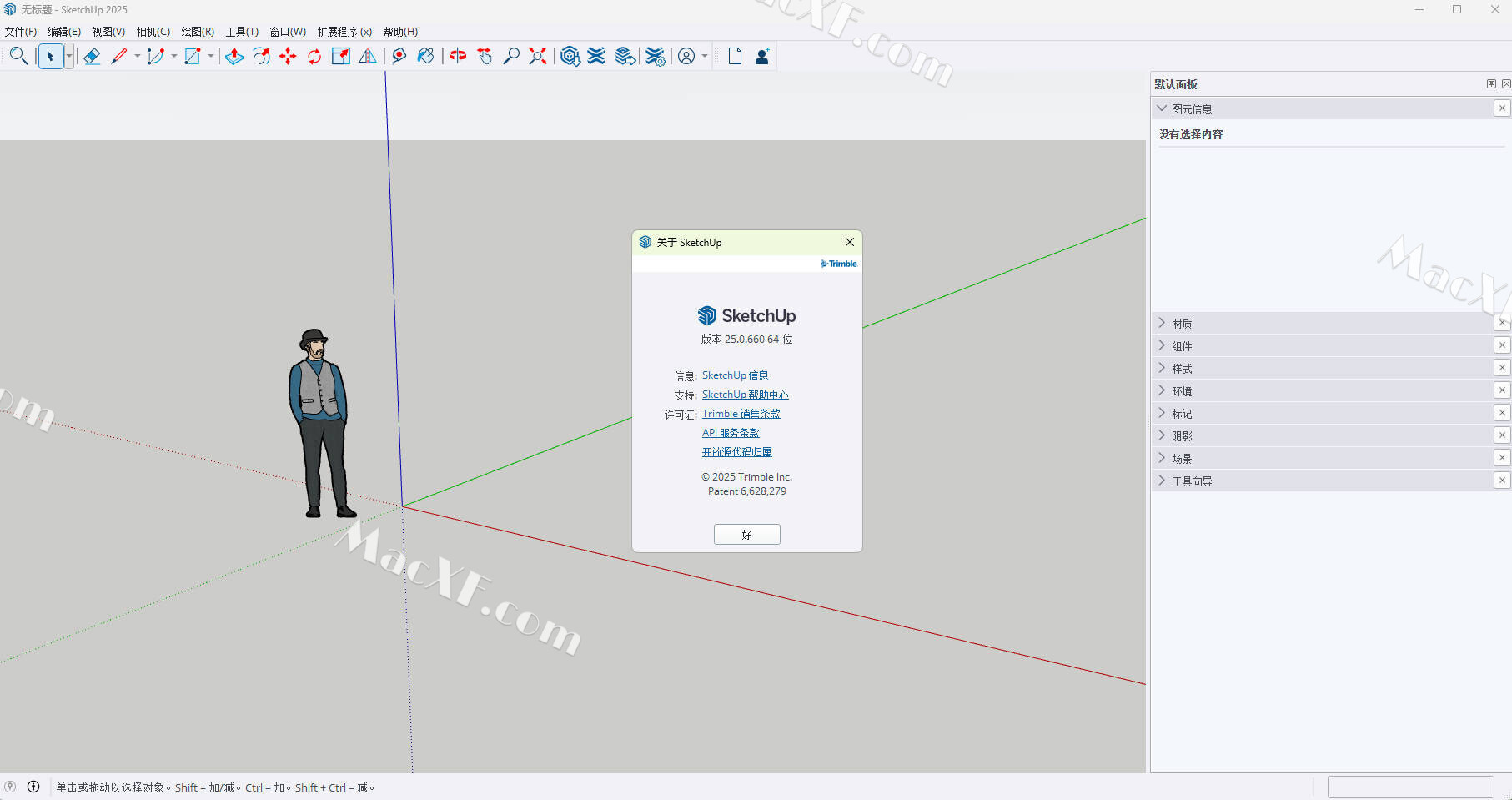Open the 帮助(H) menu

(400, 32)
